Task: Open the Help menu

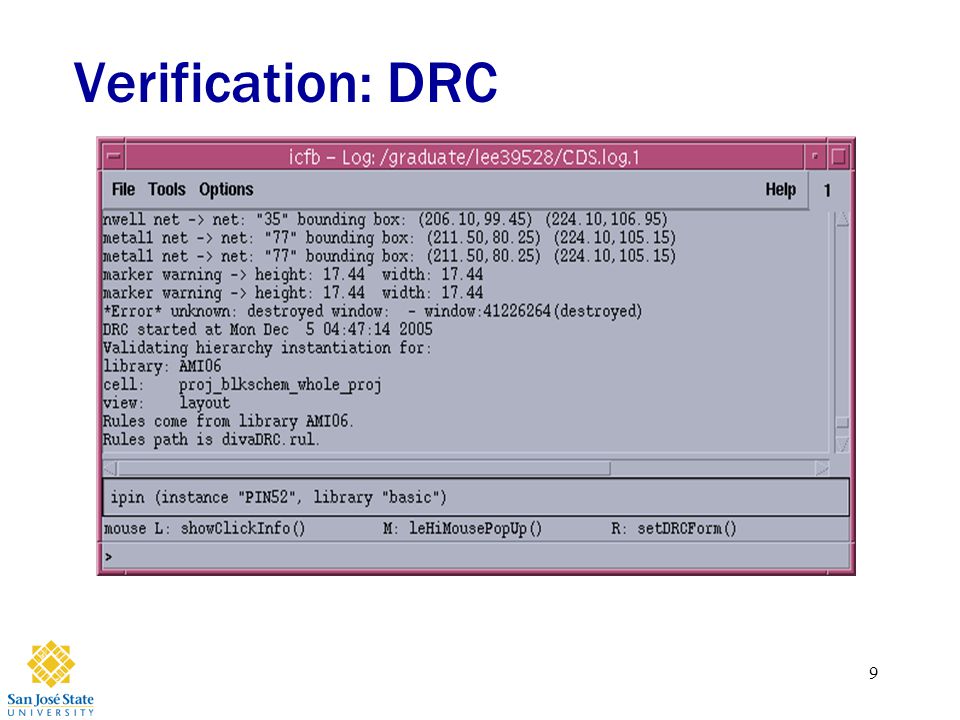Action: pyautogui.click(x=781, y=190)
